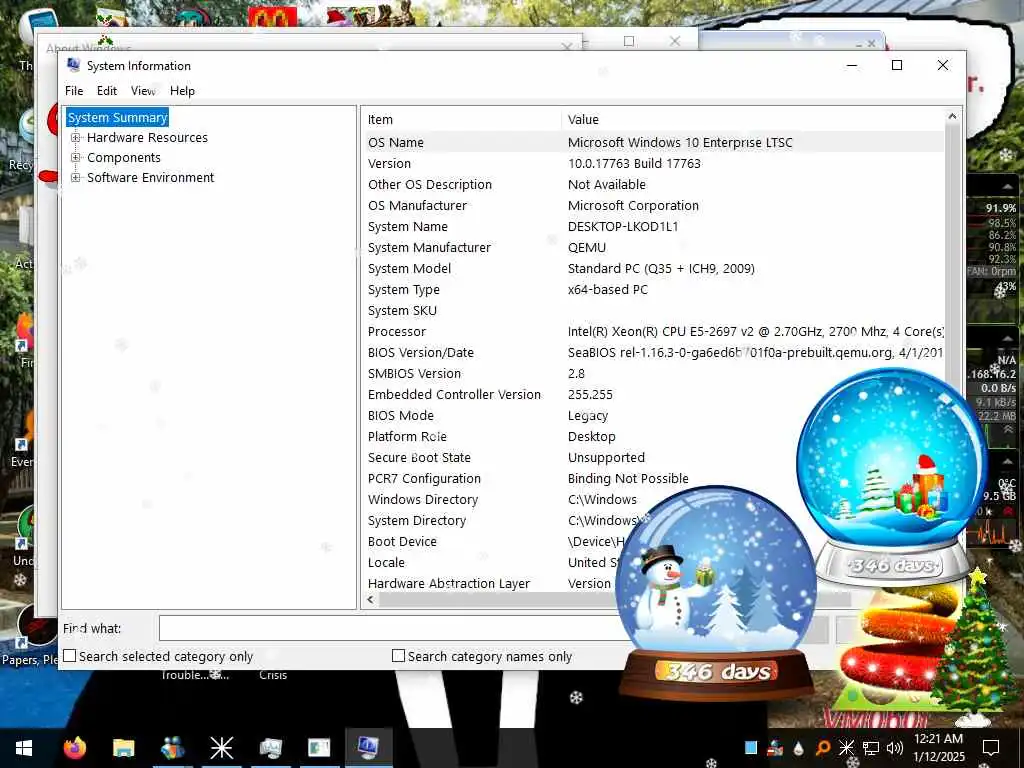Viewport: 1024px width, 768px height.
Task: Click the horizontal scrollbar left arrow
Action: [370, 600]
